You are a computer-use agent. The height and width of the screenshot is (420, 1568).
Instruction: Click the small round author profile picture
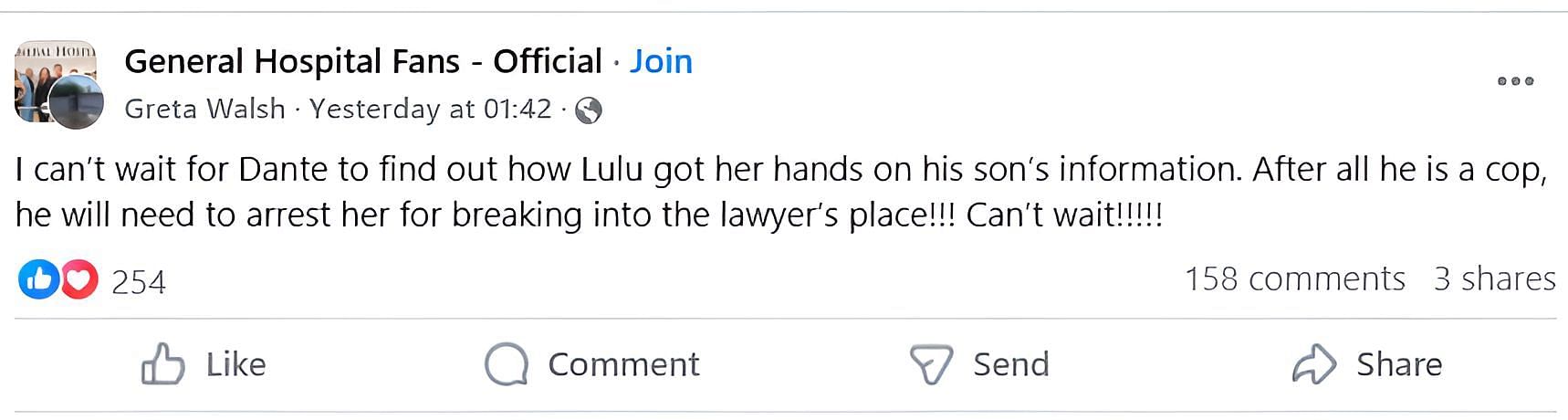pyautogui.click(x=76, y=102)
